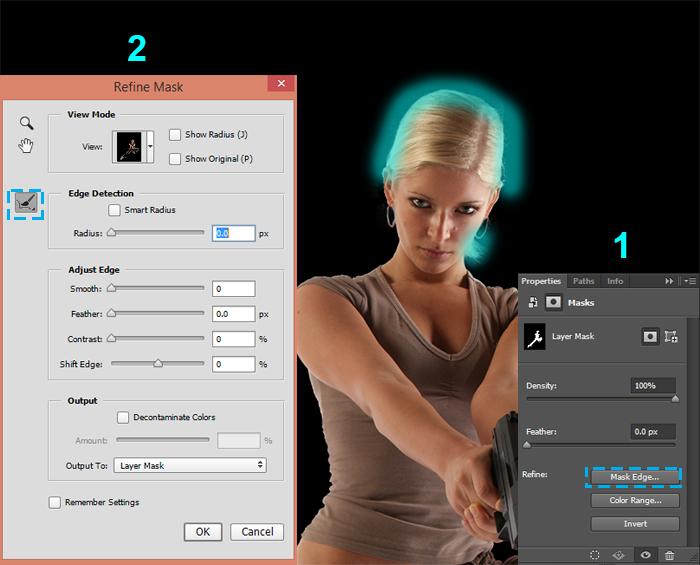
Task: Click the Smooth value field
Action: click(233, 289)
